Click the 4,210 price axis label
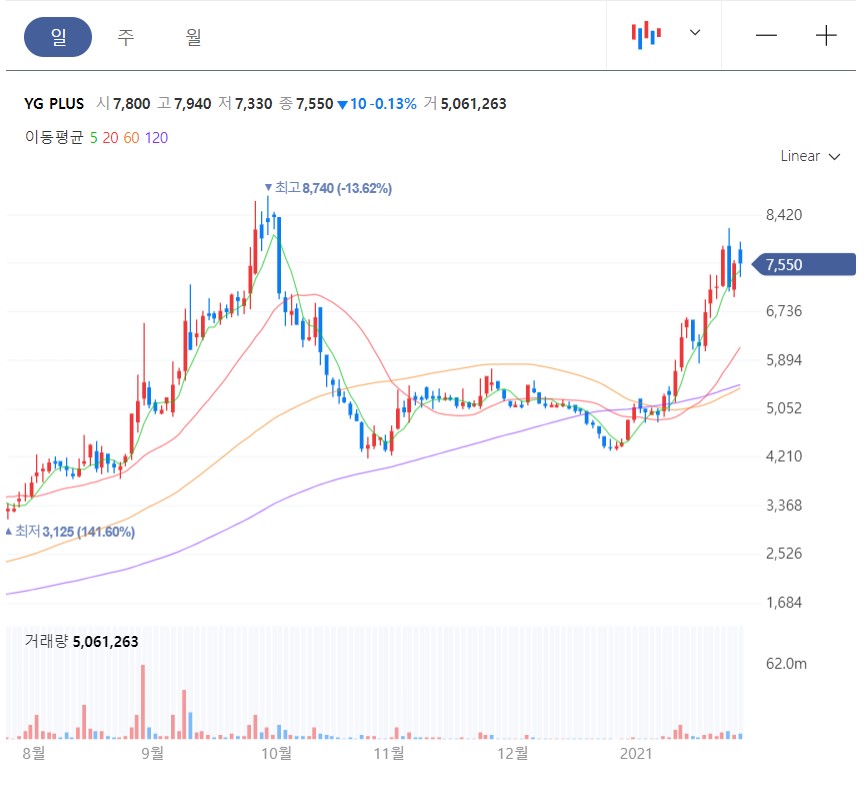 pos(784,457)
